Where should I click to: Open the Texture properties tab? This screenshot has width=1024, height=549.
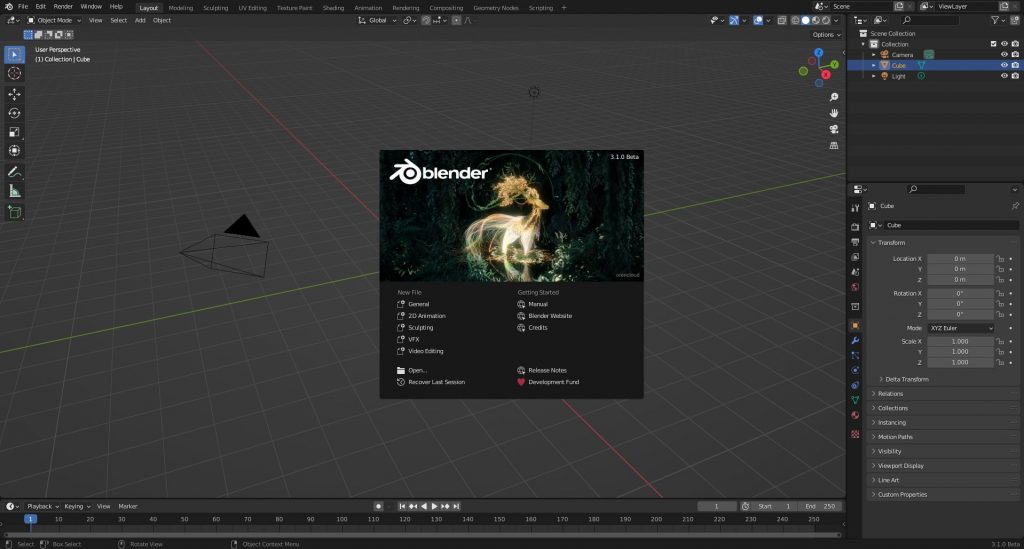855,434
